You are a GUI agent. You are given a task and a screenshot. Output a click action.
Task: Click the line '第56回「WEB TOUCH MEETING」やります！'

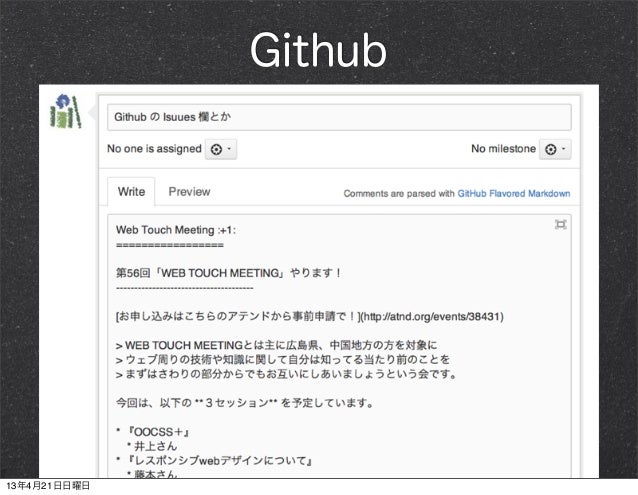(x=229, y=273)
